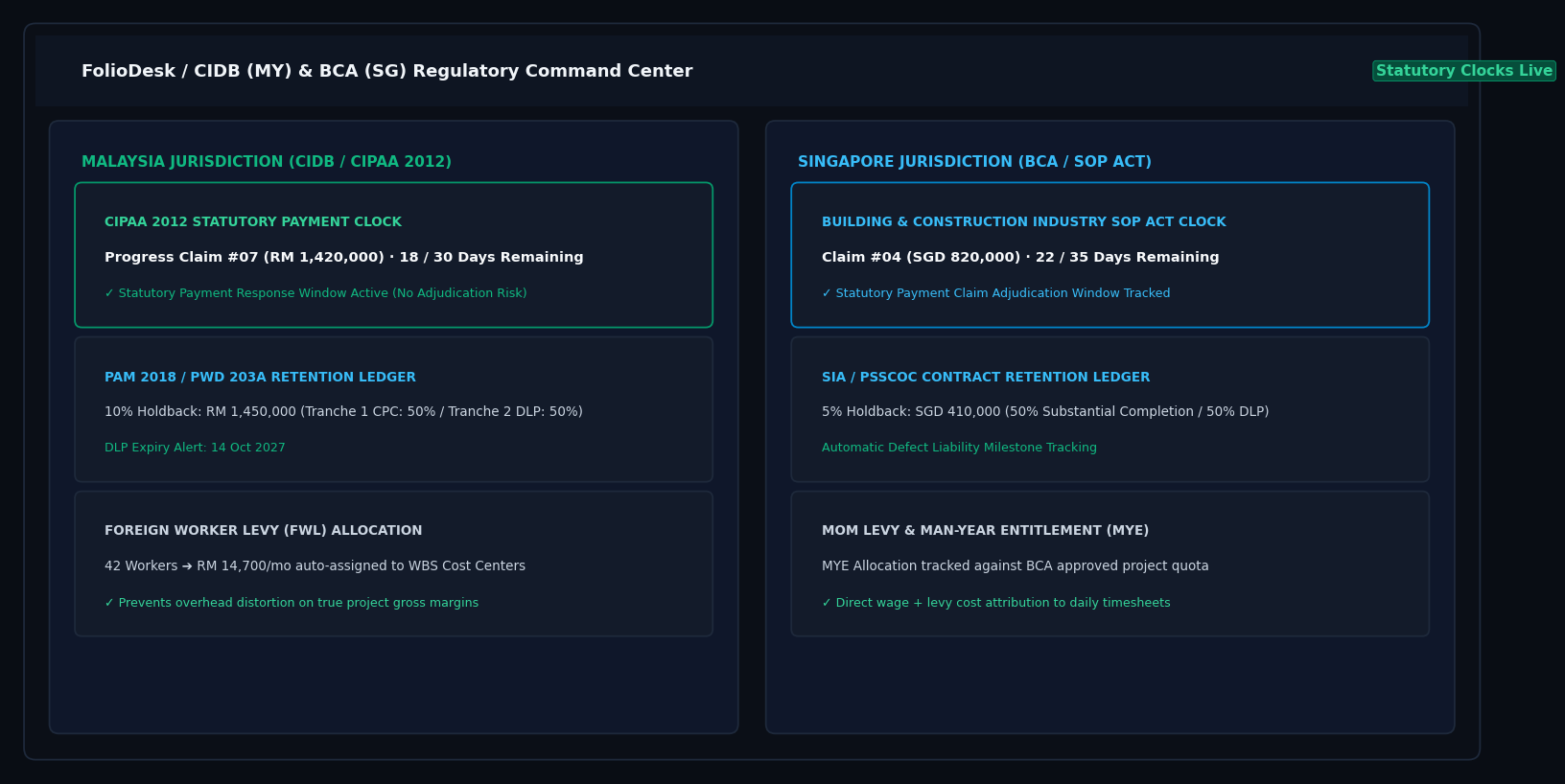Click Statutory Payment Response Window Active status

click(x=315, y=293)
